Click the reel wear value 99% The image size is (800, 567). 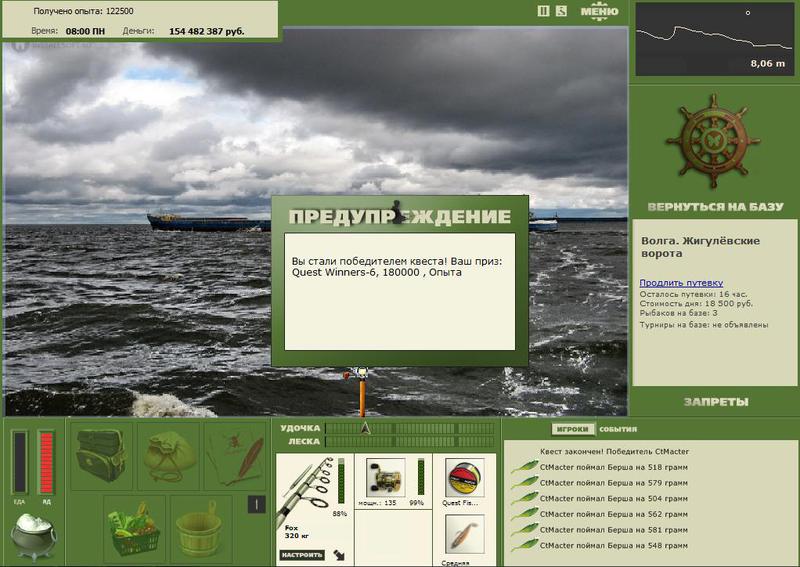coord(416,503)
